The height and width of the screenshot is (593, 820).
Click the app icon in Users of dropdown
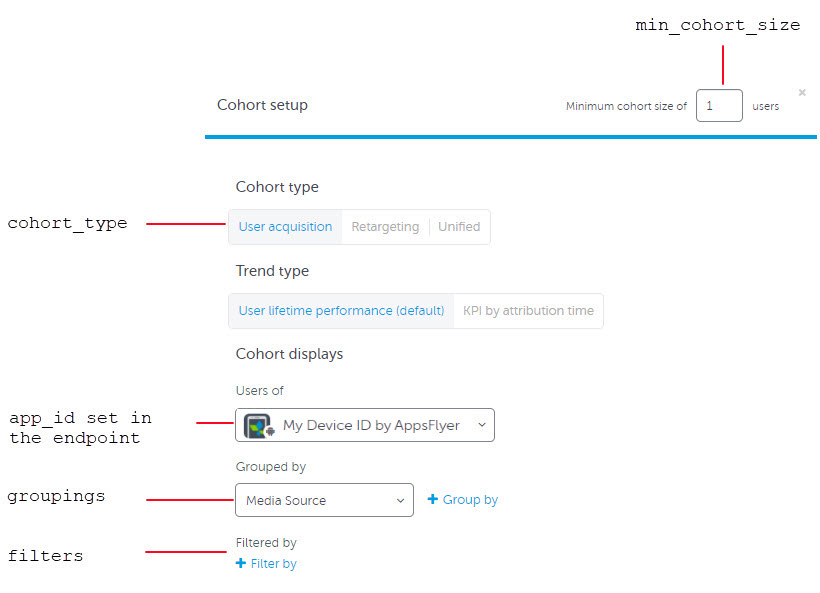tap(258, 426)
